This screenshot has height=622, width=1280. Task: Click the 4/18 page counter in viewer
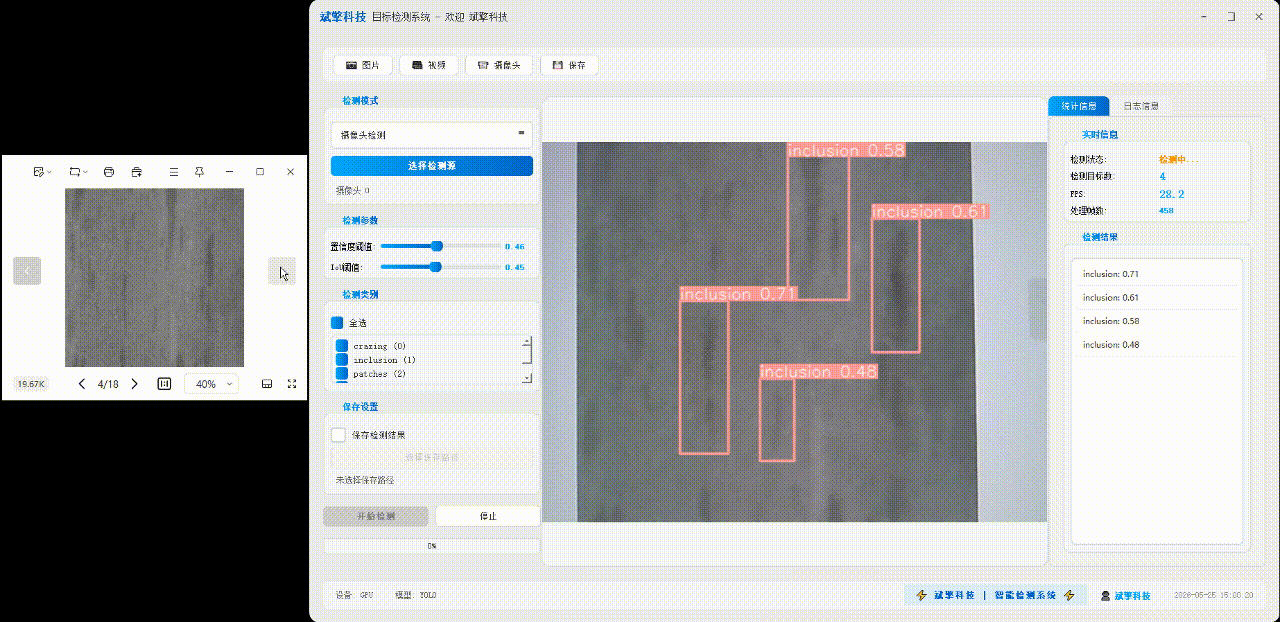pyautogui.click(x=108, y=384)
